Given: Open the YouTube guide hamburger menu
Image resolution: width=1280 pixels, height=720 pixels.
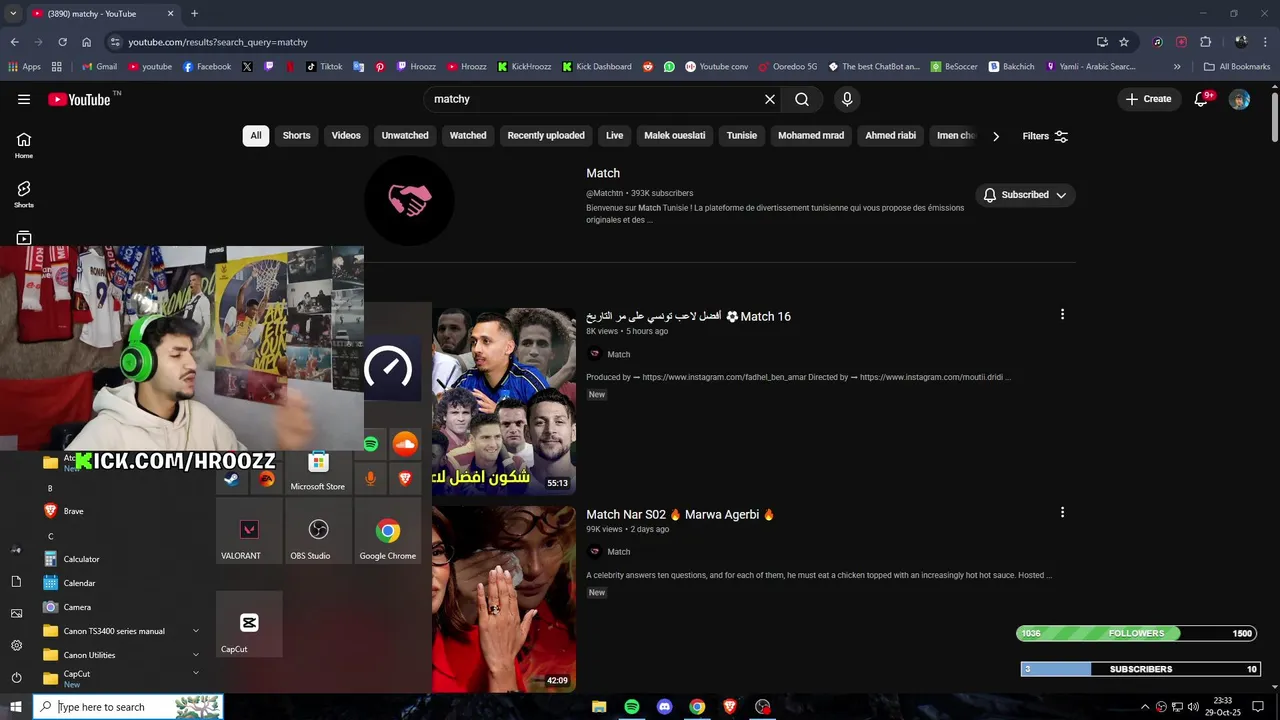Looking at the screenshot, I should (x=24, y=99).
